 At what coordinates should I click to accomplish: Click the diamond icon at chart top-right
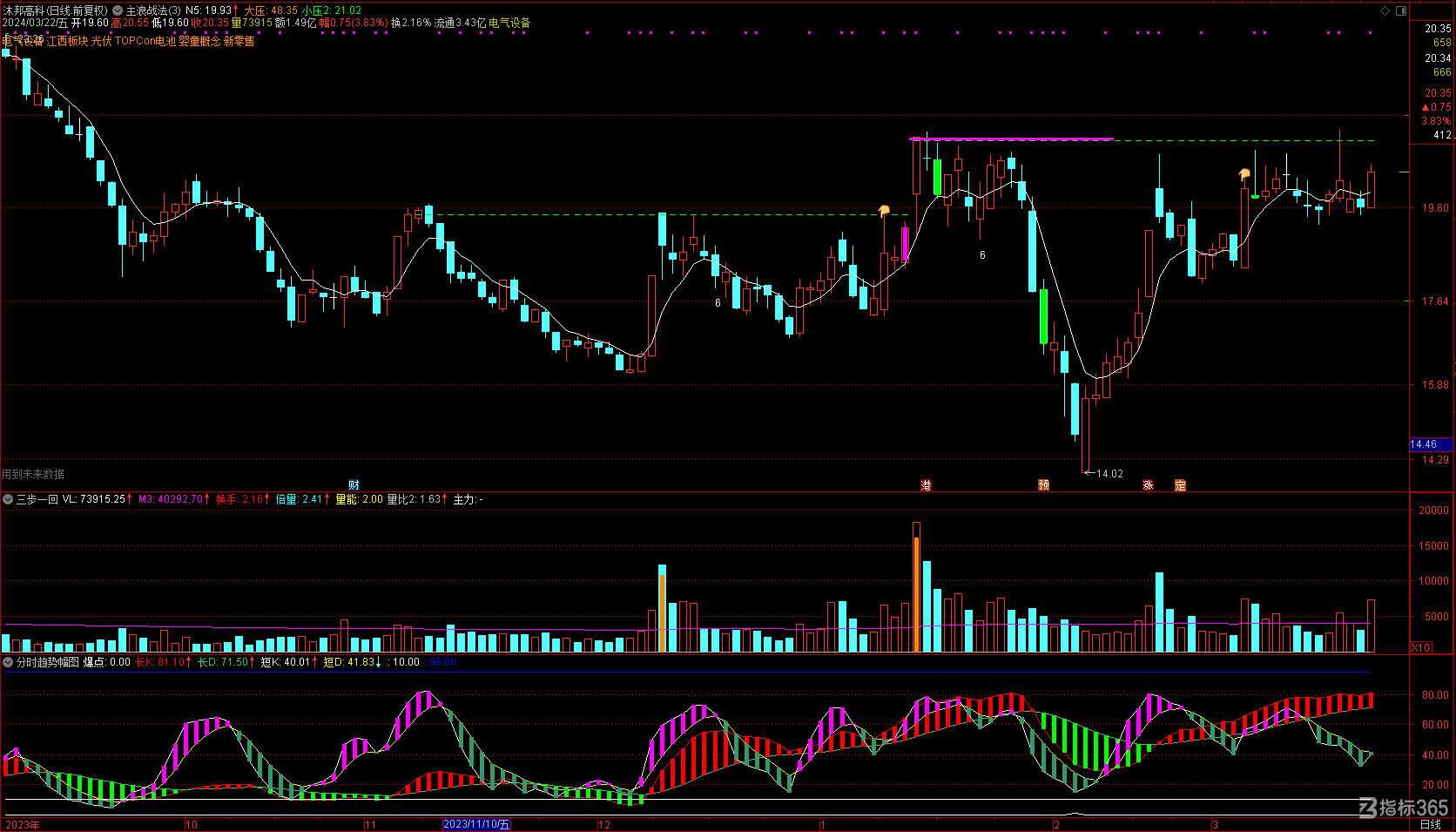(x=1385, y=10)
